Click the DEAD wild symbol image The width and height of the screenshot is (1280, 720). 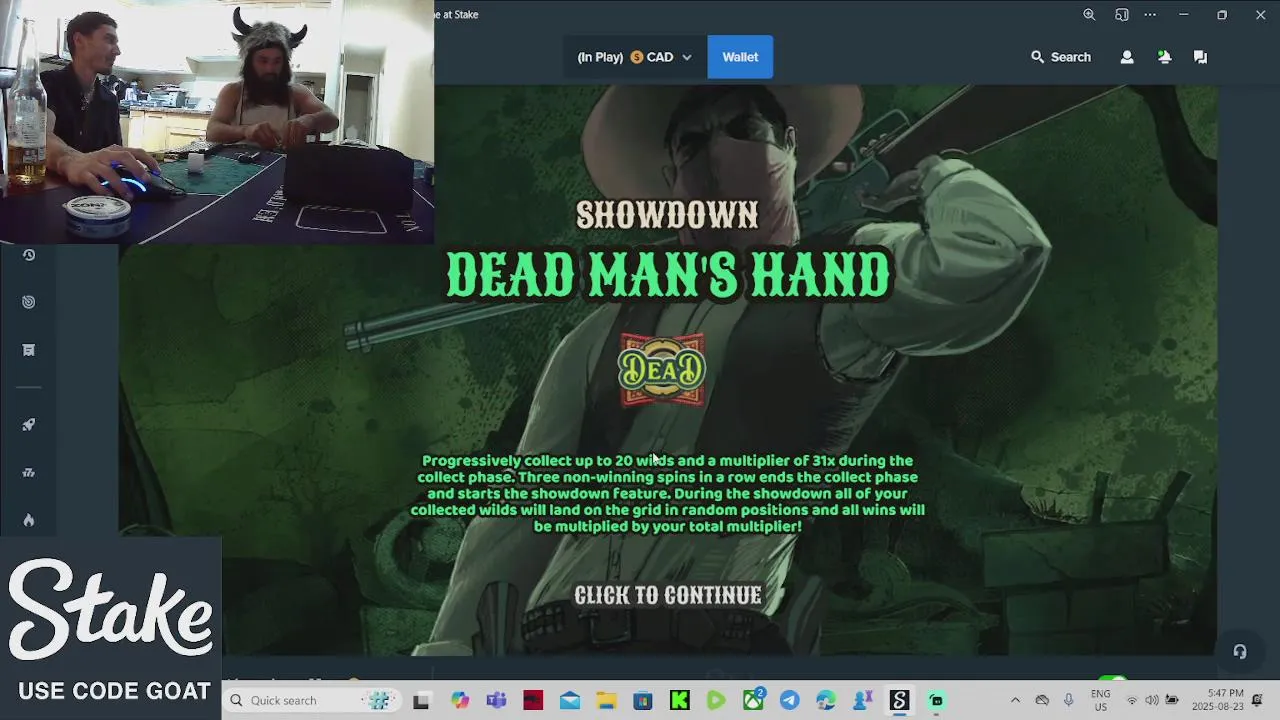point(662,371)
